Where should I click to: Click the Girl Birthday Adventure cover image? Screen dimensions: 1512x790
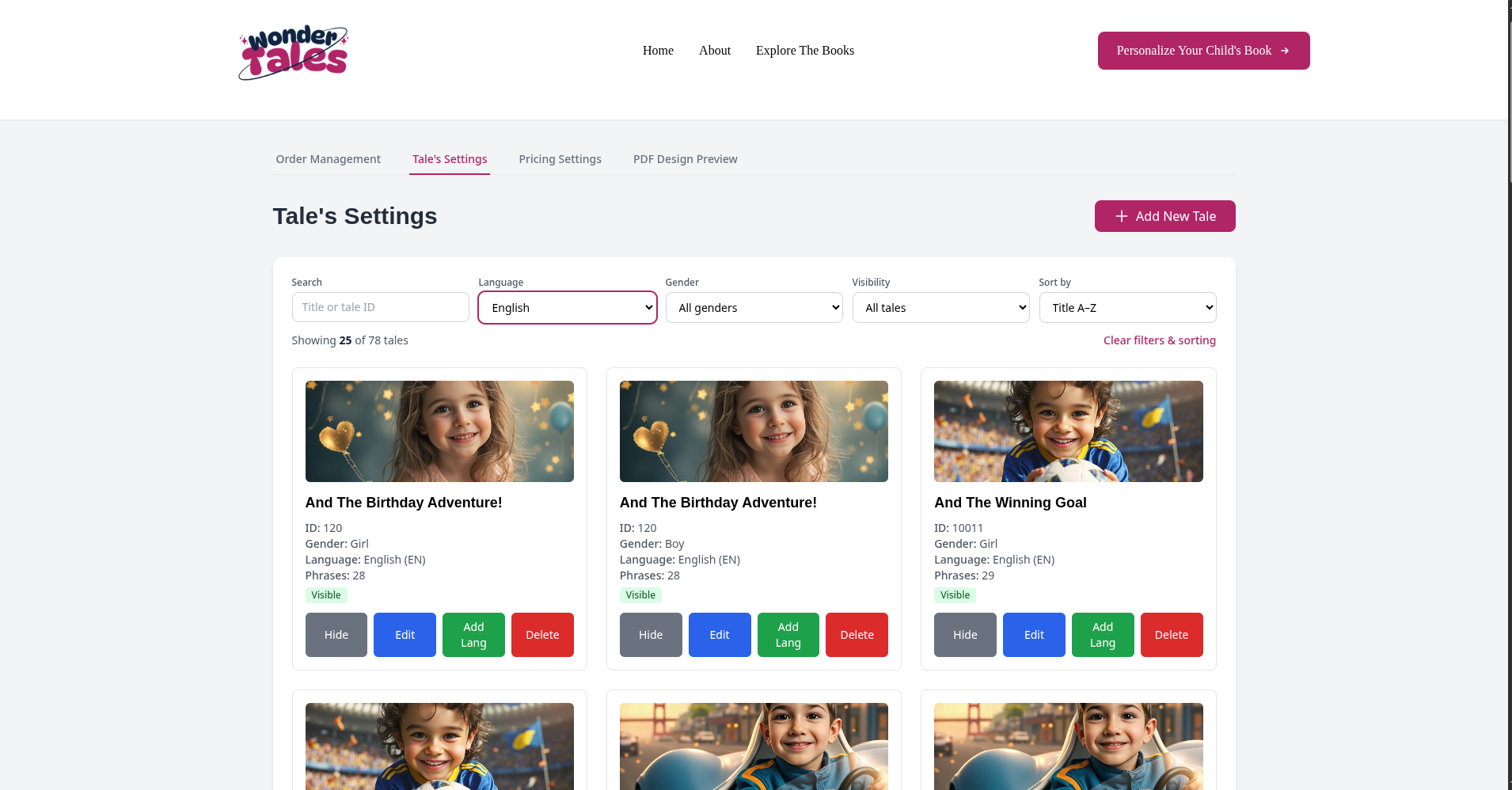[x=439, y=431]
